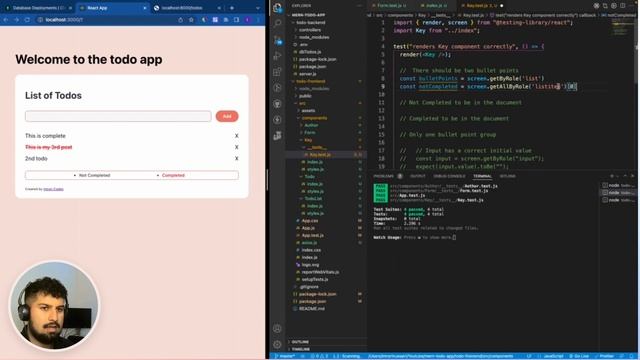This screenshot has width=640, height=360.
Task: Open DEBUG CONSOLE panel tab
Action: point(449,176)
